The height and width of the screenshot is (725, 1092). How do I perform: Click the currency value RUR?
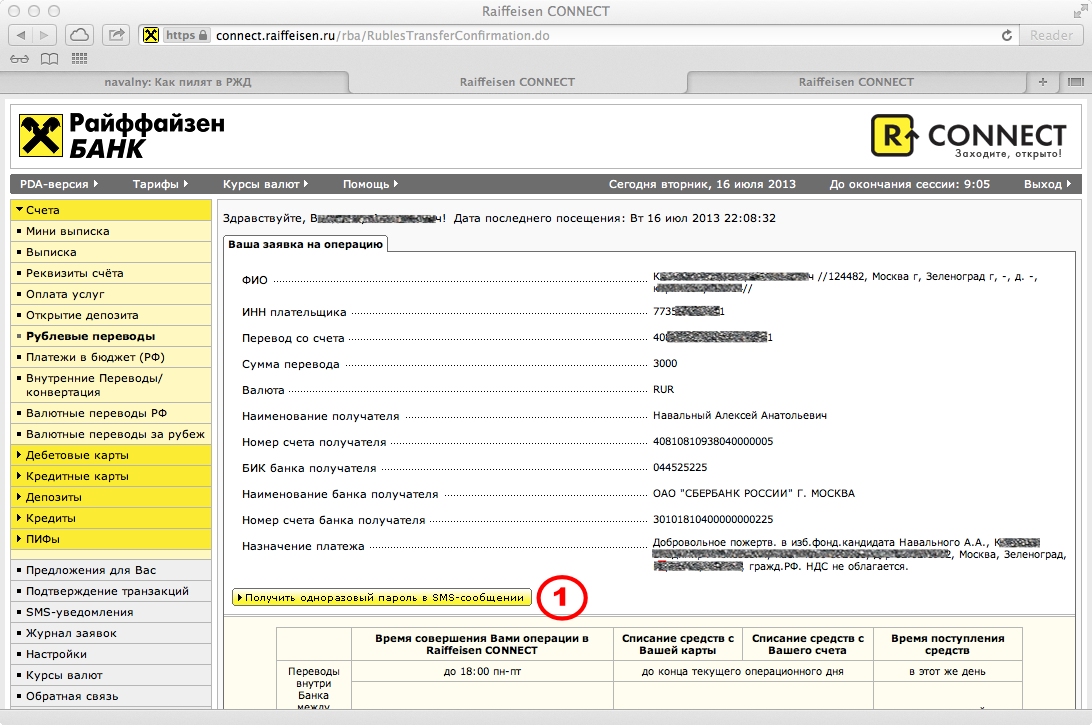coord(664,389)
